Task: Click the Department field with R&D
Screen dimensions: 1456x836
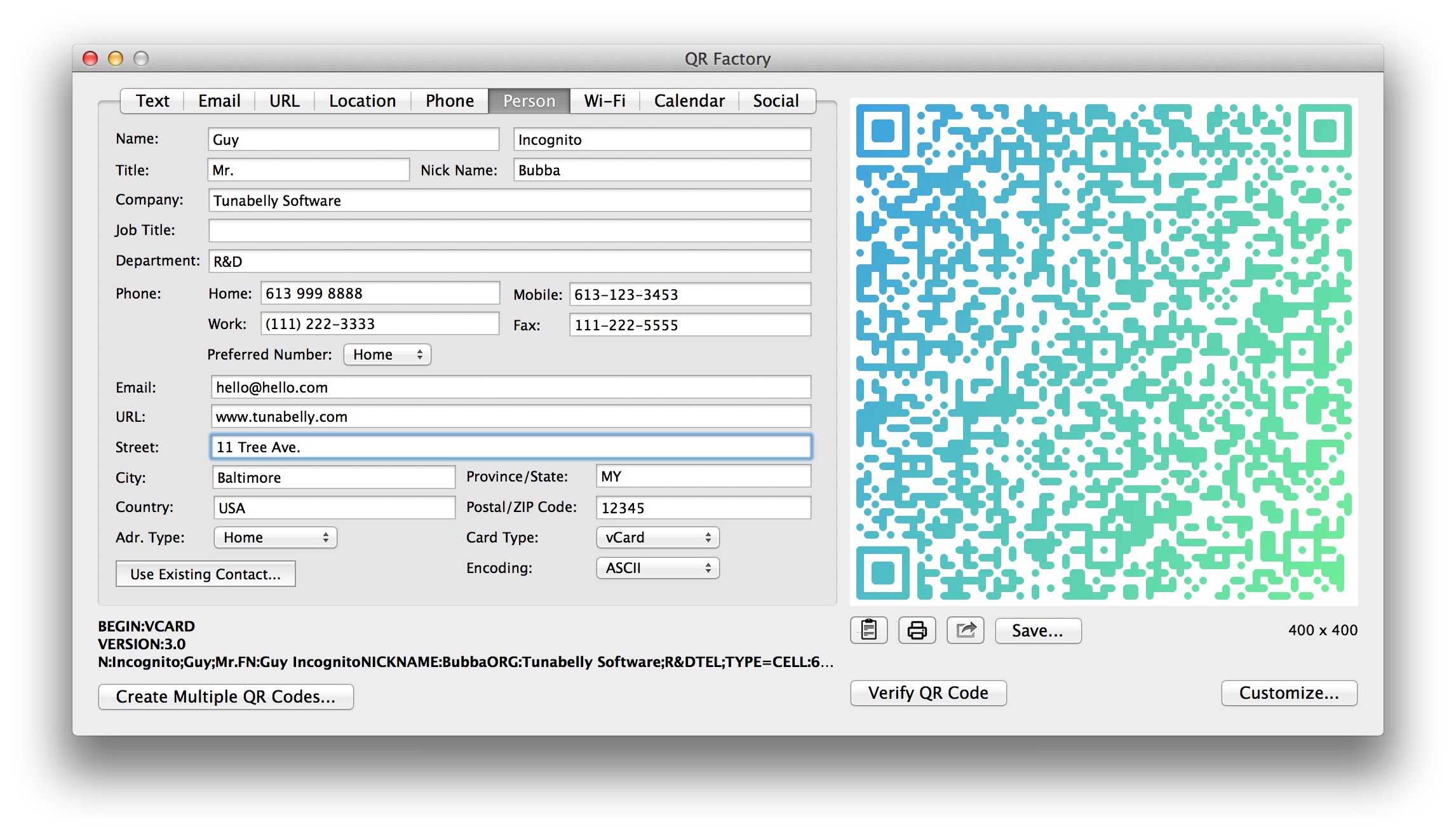Action: pyautogui.click(x=509, y=261)
